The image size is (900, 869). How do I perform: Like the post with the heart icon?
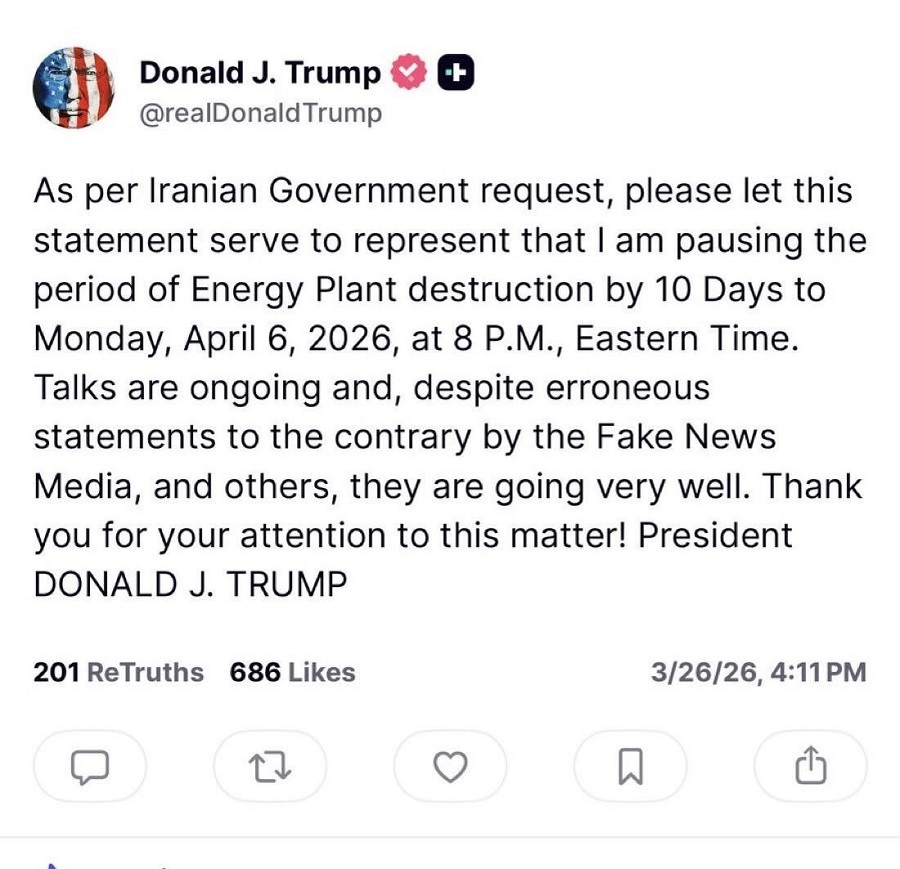click(x=450, y=766)
